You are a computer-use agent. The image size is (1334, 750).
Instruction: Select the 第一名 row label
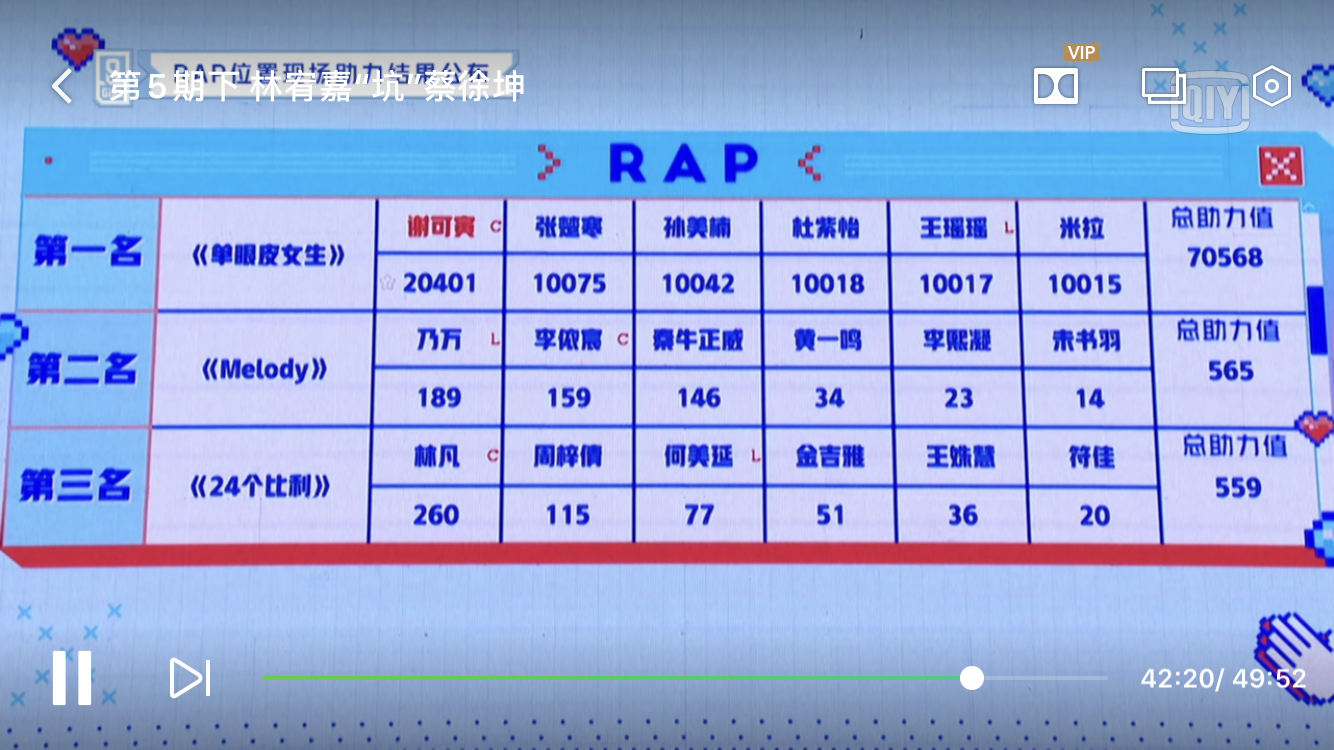coord(88,253)
